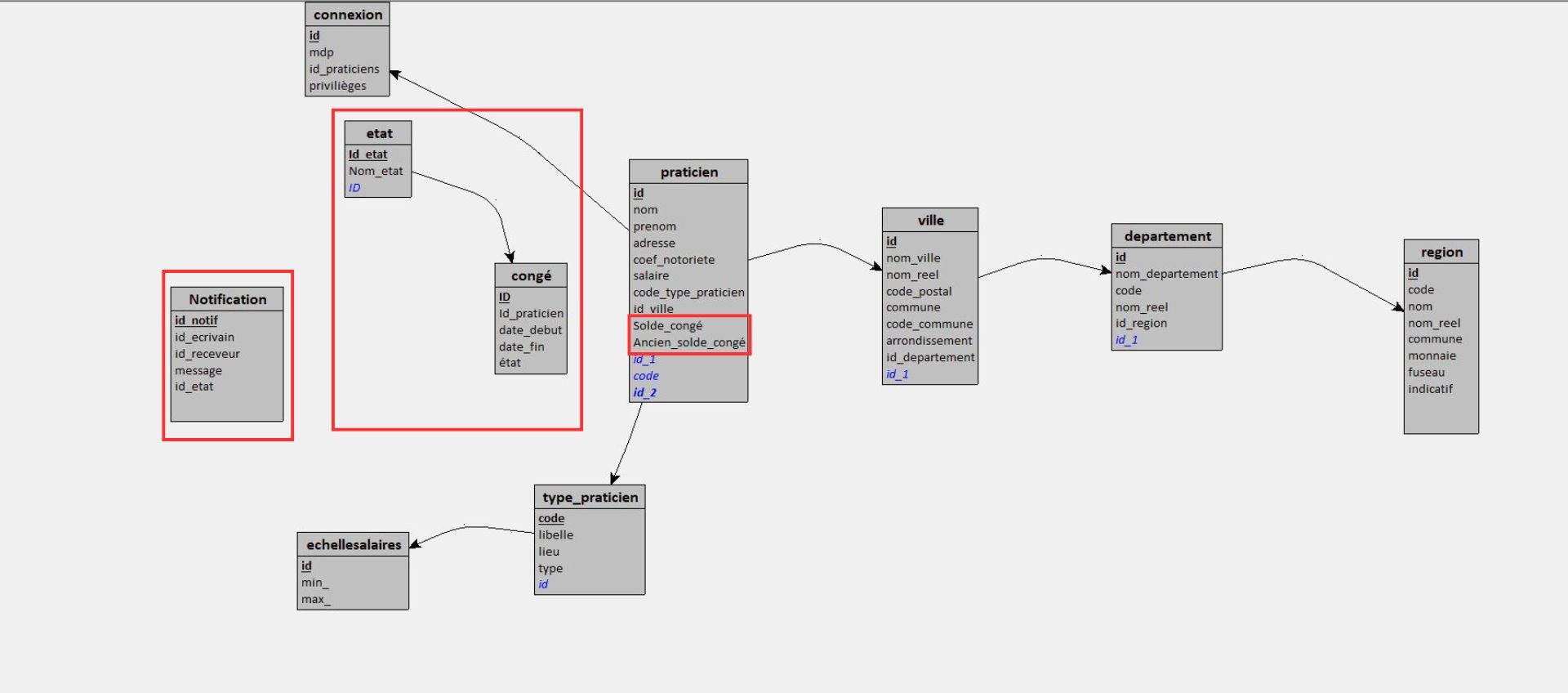Select the etat table title
The width and height of the screenshot is (1568, 693).
pos(378,133)
